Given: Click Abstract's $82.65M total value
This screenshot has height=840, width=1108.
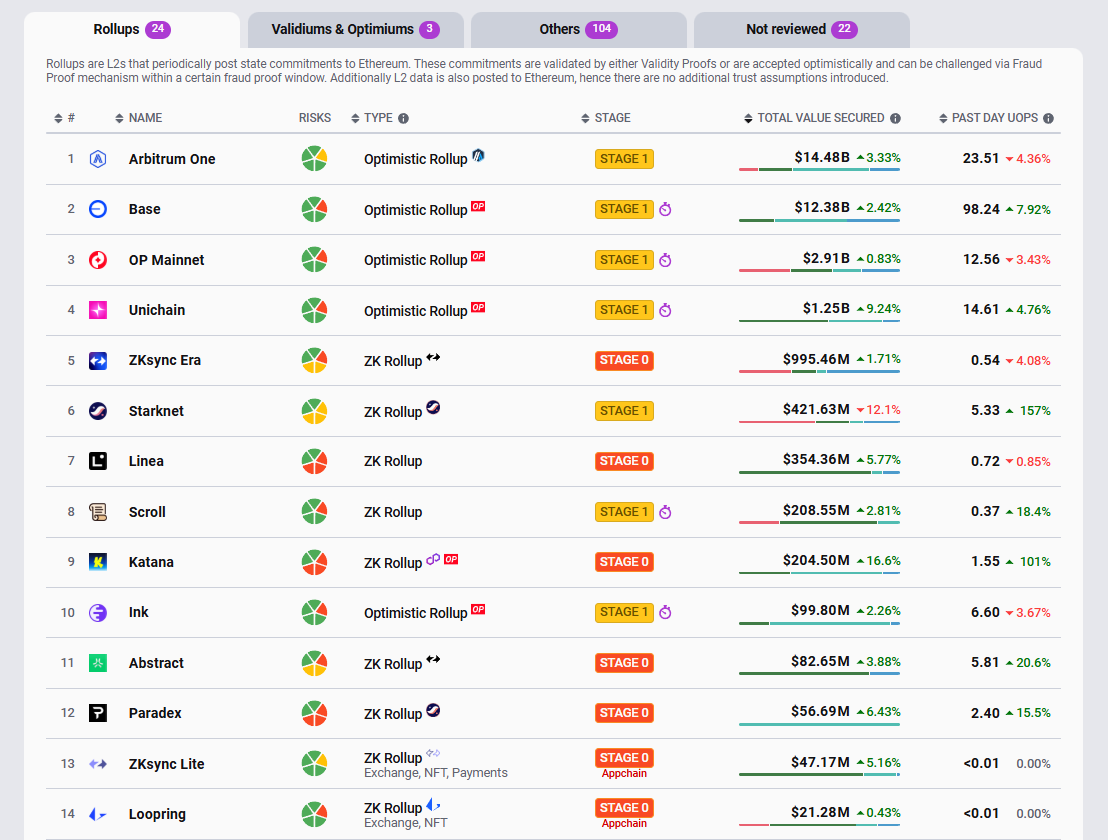Looking at the screenshot, I should [x=820, y=662].
